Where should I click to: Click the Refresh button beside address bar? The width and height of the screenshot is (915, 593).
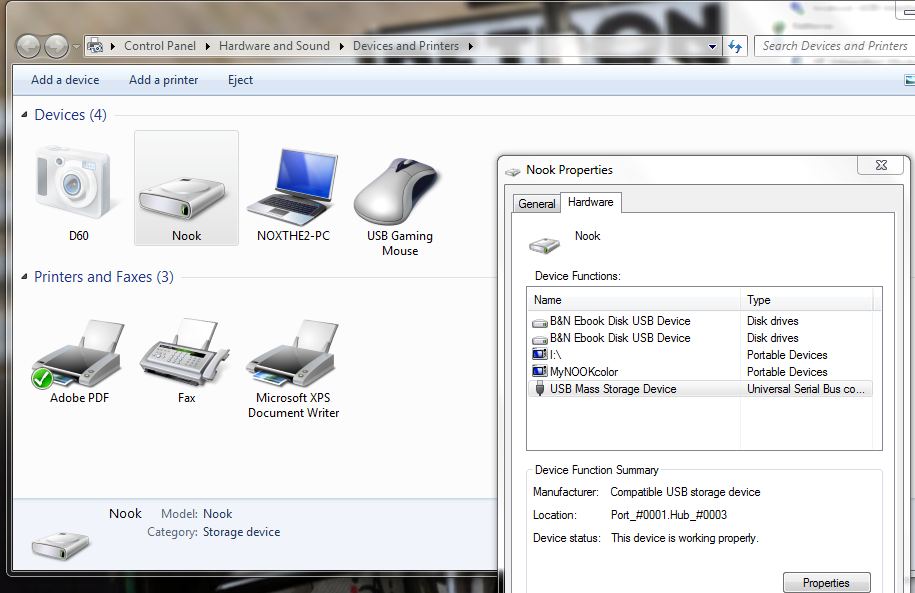(x=735, y=46)
